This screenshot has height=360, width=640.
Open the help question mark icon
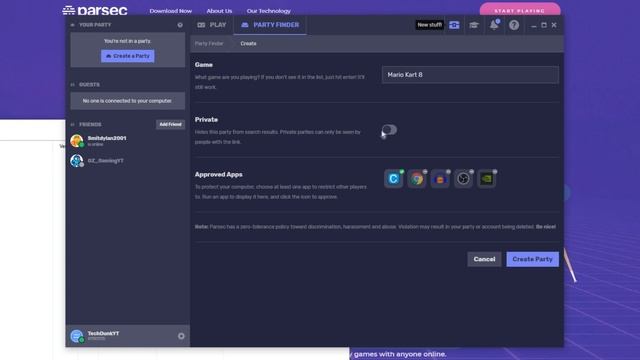[514, 25]
